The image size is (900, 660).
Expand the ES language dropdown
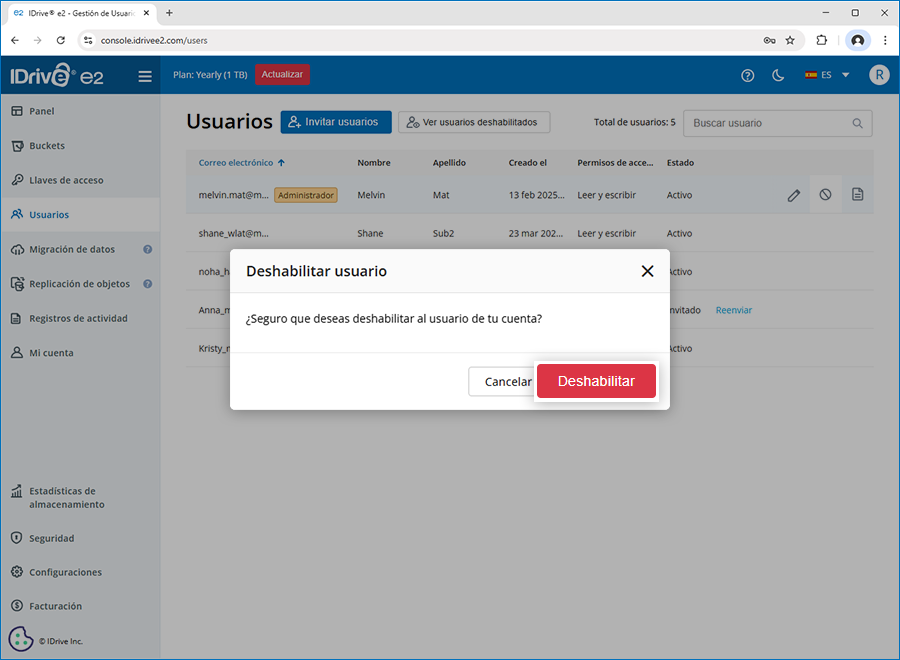[x=827, y=75]
